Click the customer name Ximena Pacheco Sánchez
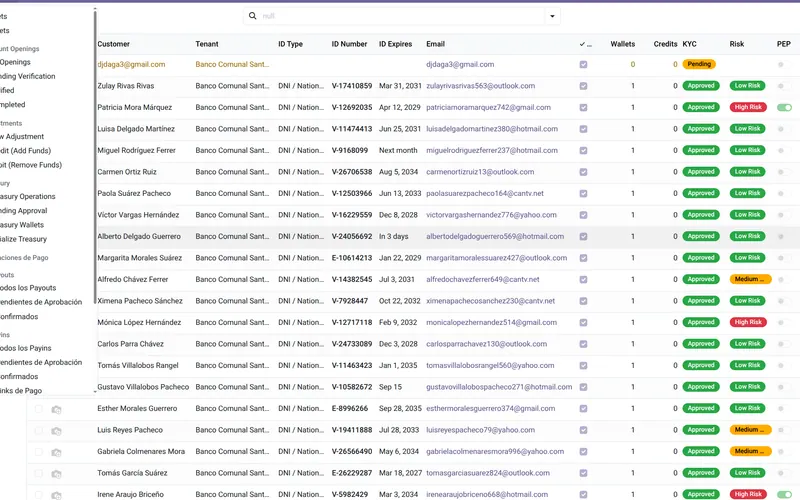Screen dimensions: 800x500 140,301
